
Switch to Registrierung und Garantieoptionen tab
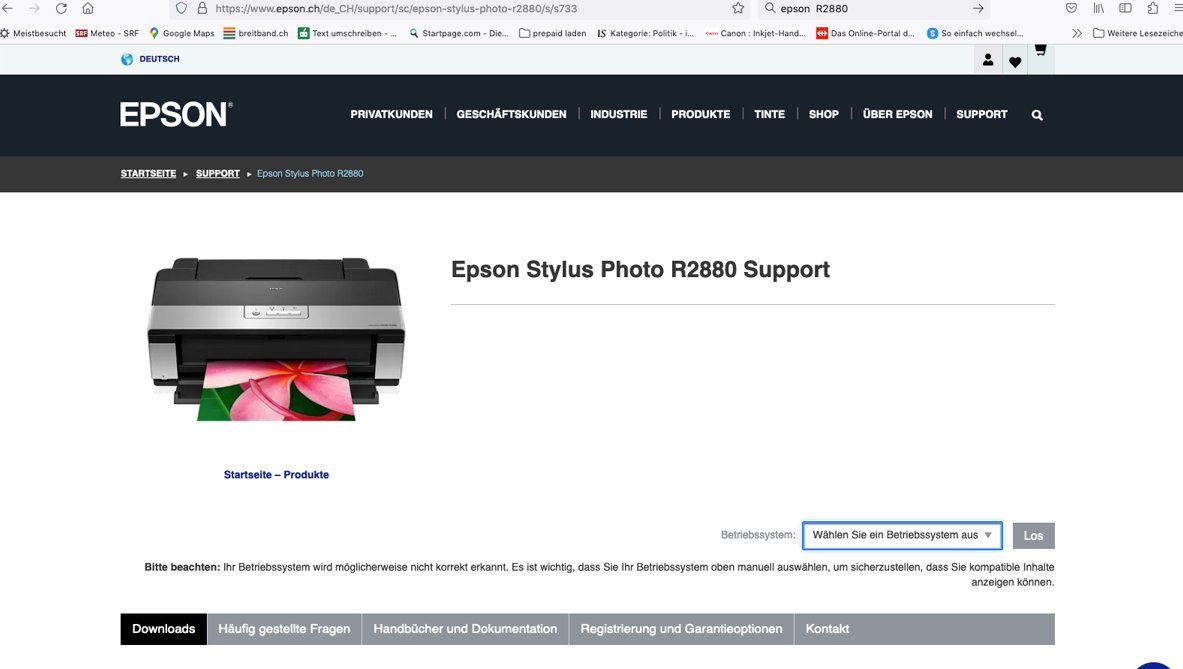pyautogui.click(x=681, y=629)
